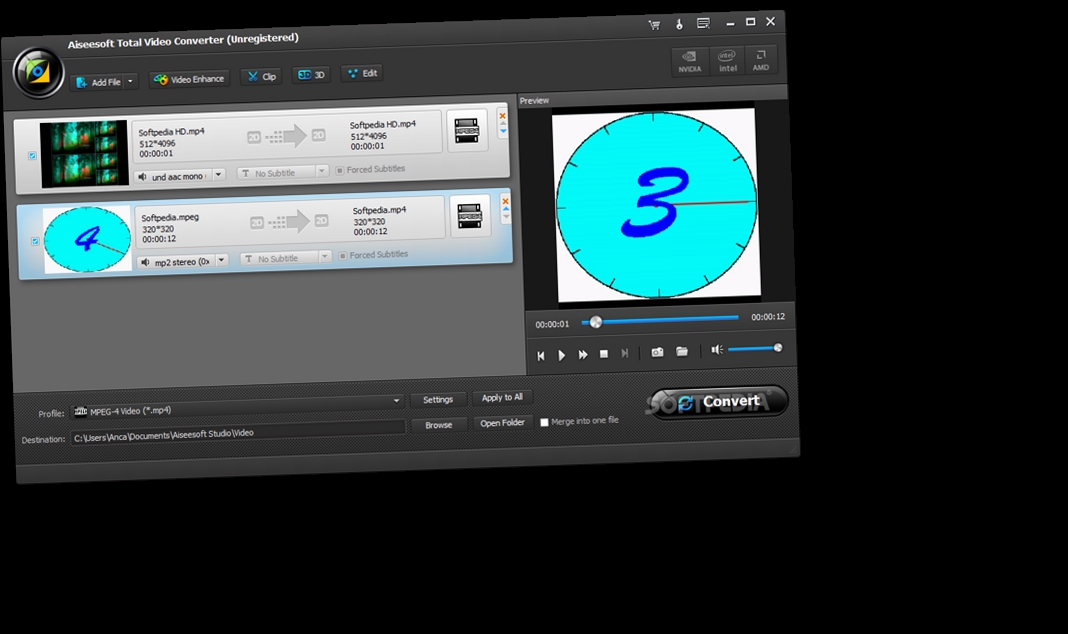Enable Merge into one file checkbox

coord(544,422)
